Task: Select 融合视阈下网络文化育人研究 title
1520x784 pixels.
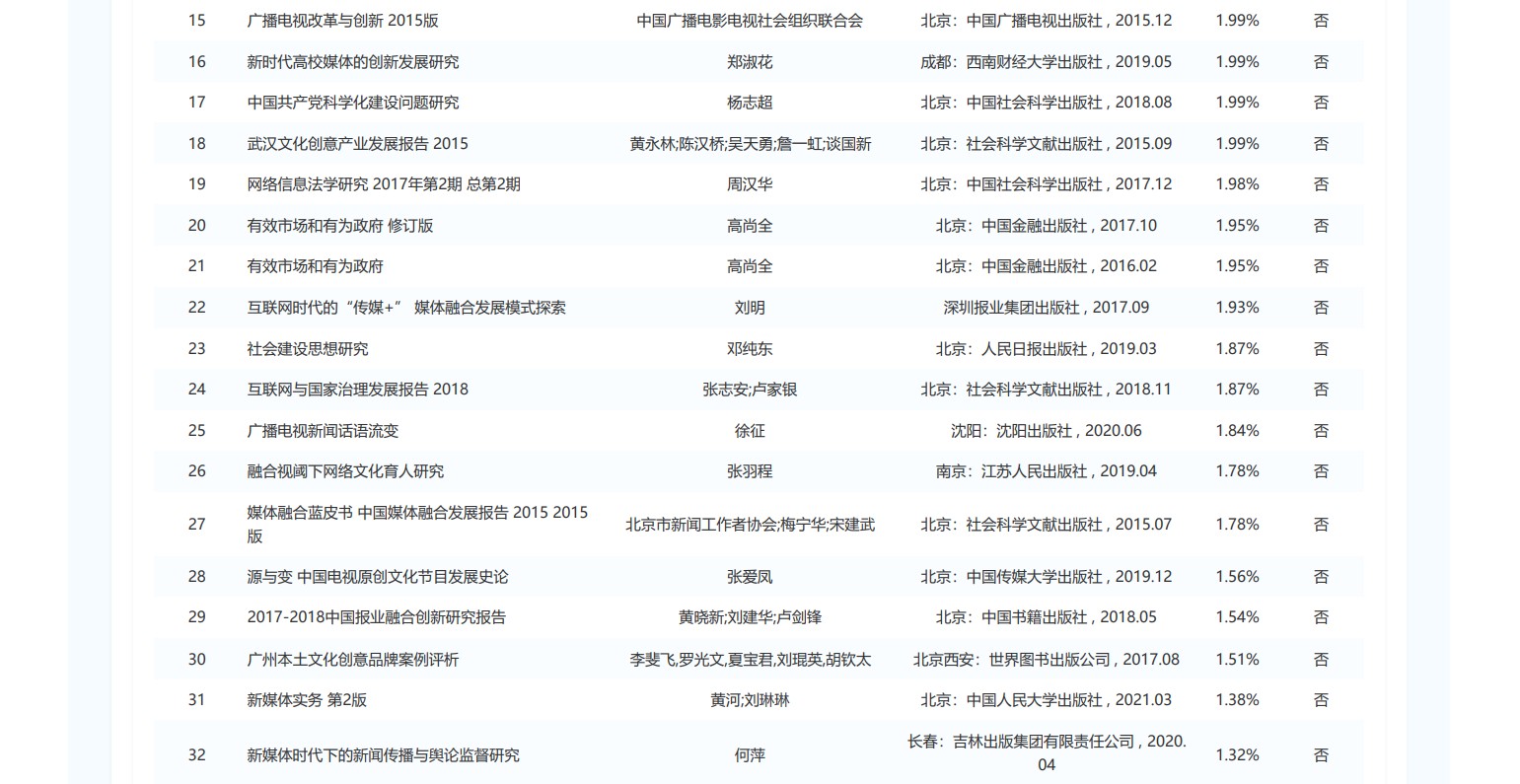Action: [x=345, y=471]
